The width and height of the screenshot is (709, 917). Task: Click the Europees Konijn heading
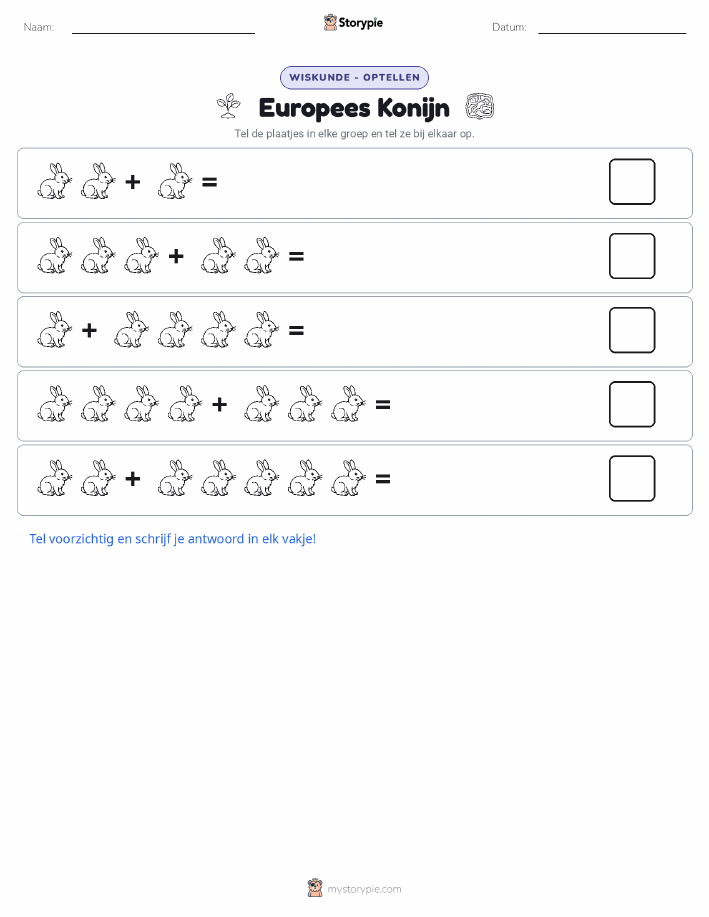tap(354, 108)
